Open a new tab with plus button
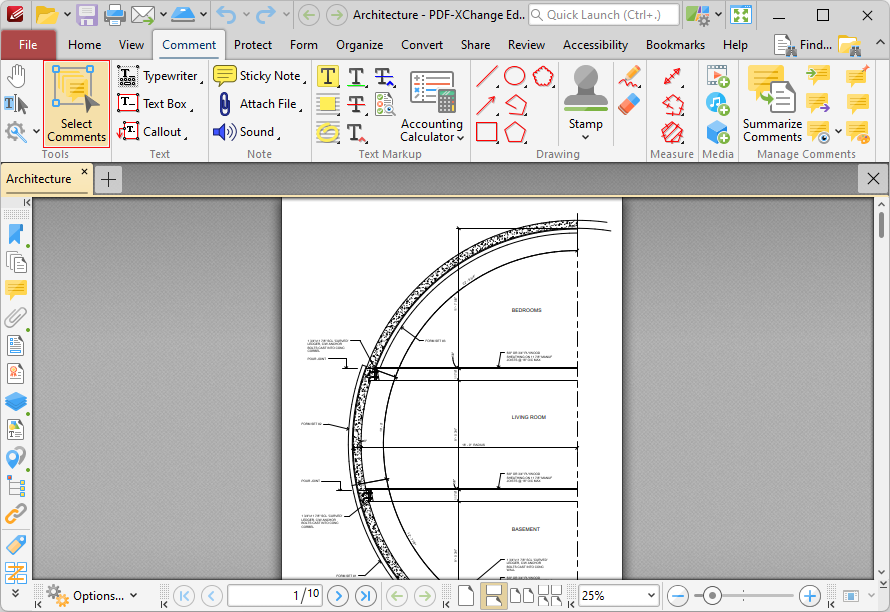The width and height of the screenshot is (890, 612). 108,179
